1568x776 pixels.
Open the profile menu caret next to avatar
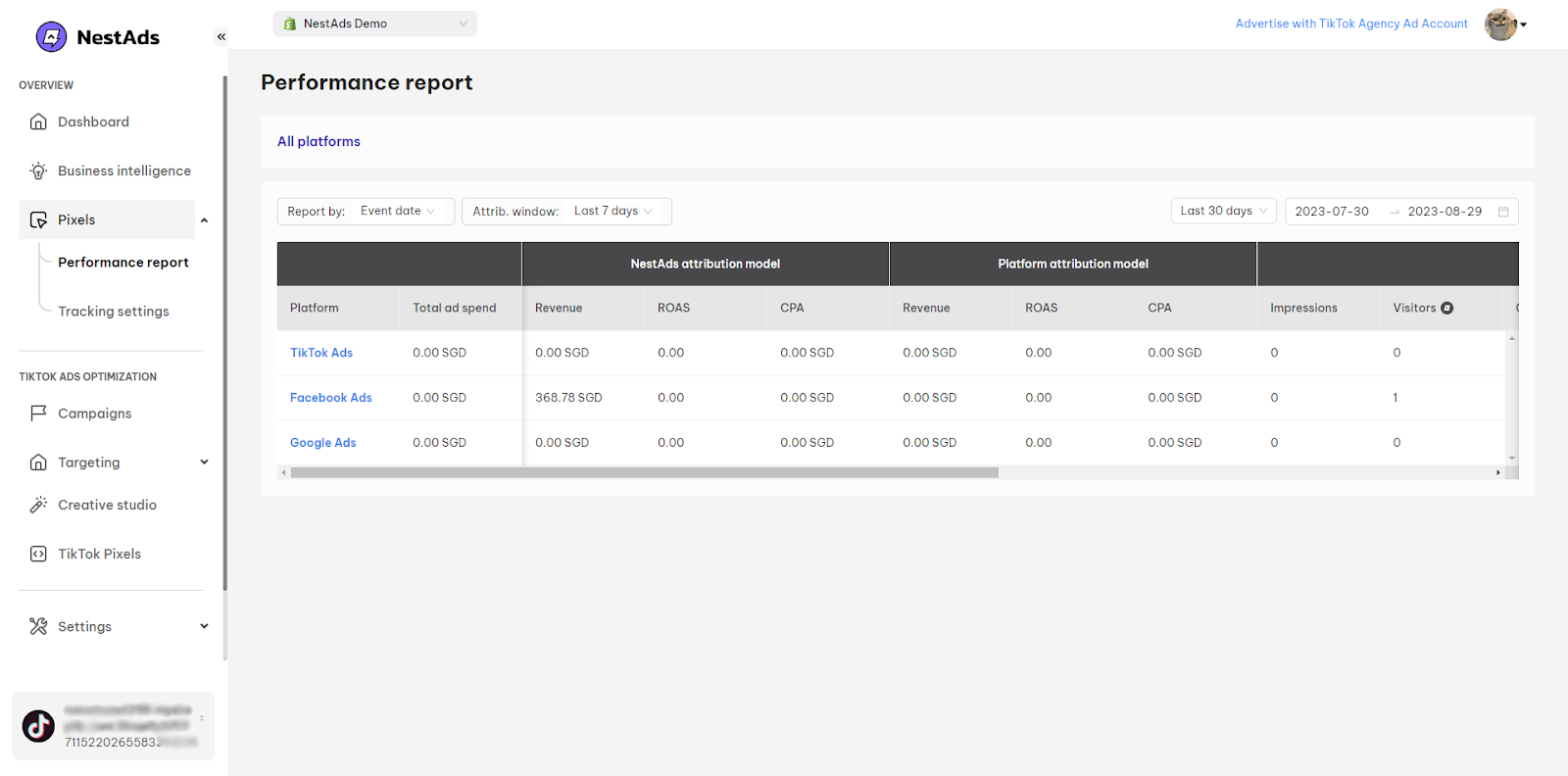(1523, 24)
